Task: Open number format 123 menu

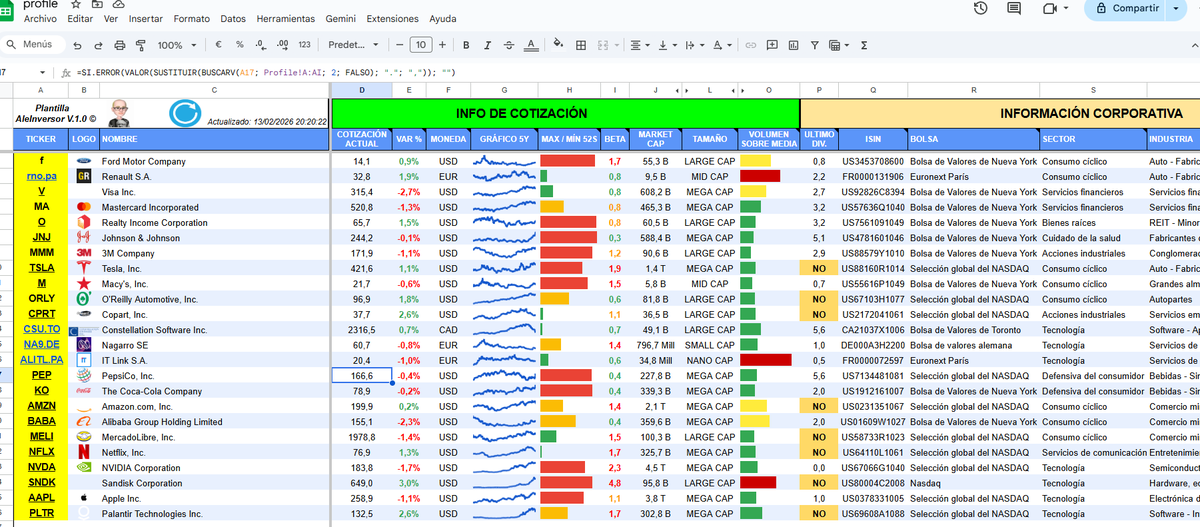Action: (x=304, y=45)
